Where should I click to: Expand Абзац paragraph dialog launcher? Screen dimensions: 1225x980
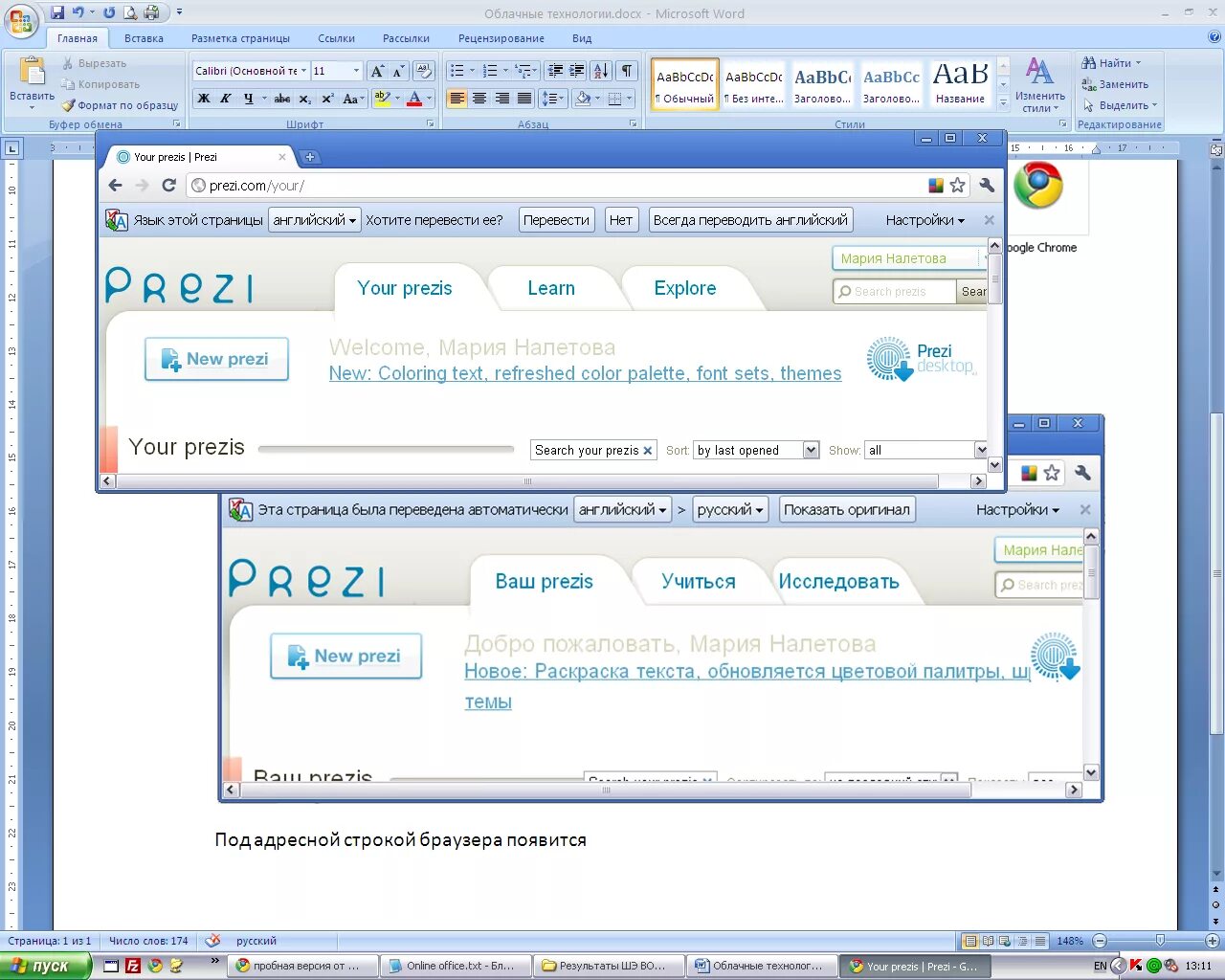pos(634,124)
